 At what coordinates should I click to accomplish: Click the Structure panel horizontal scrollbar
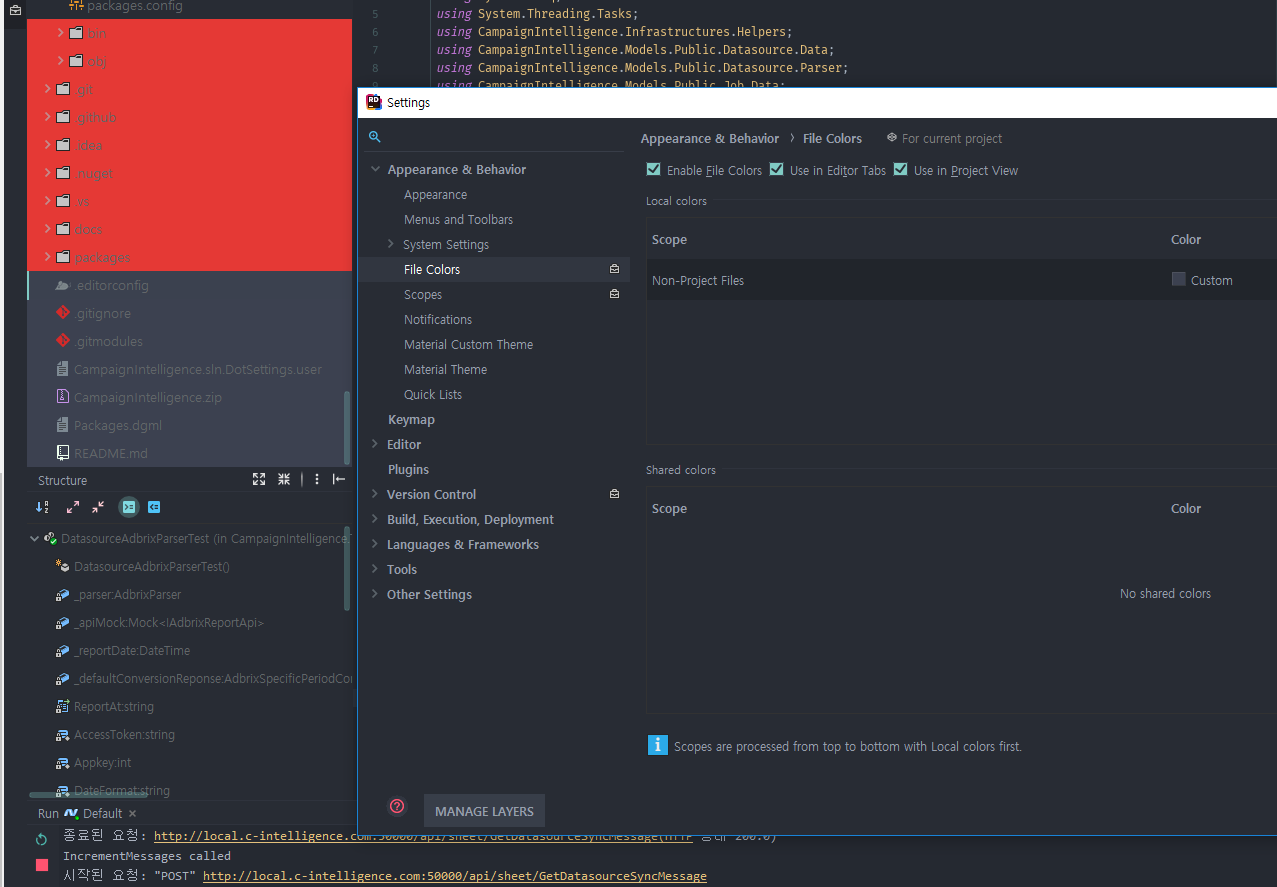coord(88,795)
